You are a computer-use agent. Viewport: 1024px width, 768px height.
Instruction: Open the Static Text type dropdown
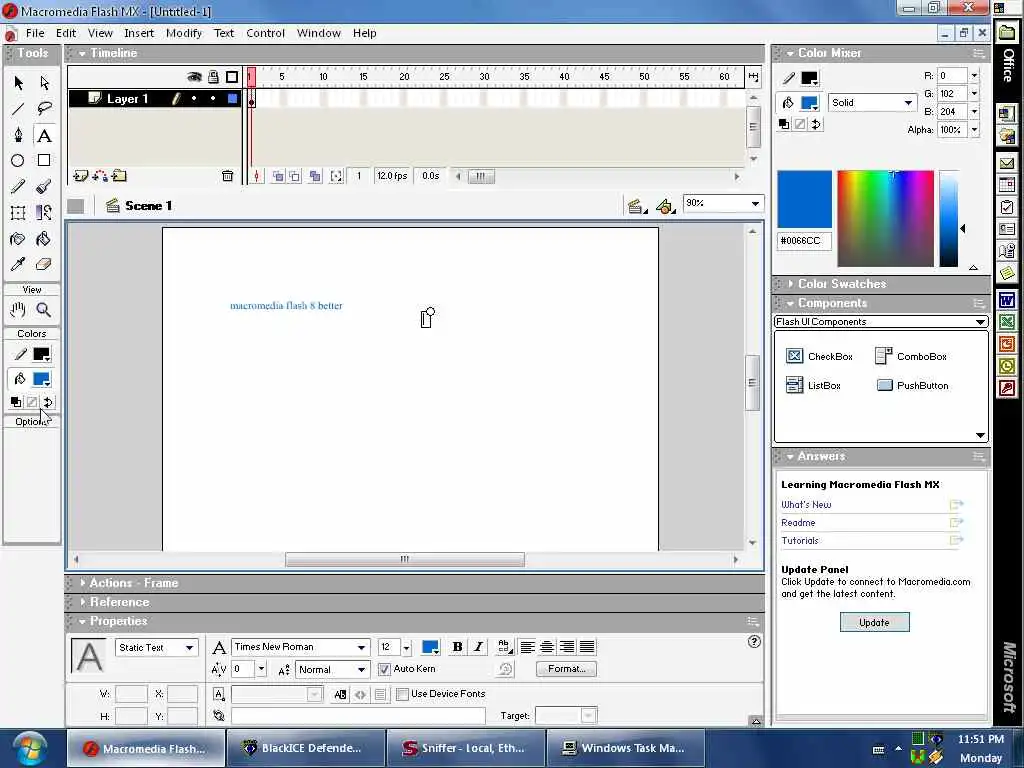[156, 648]
